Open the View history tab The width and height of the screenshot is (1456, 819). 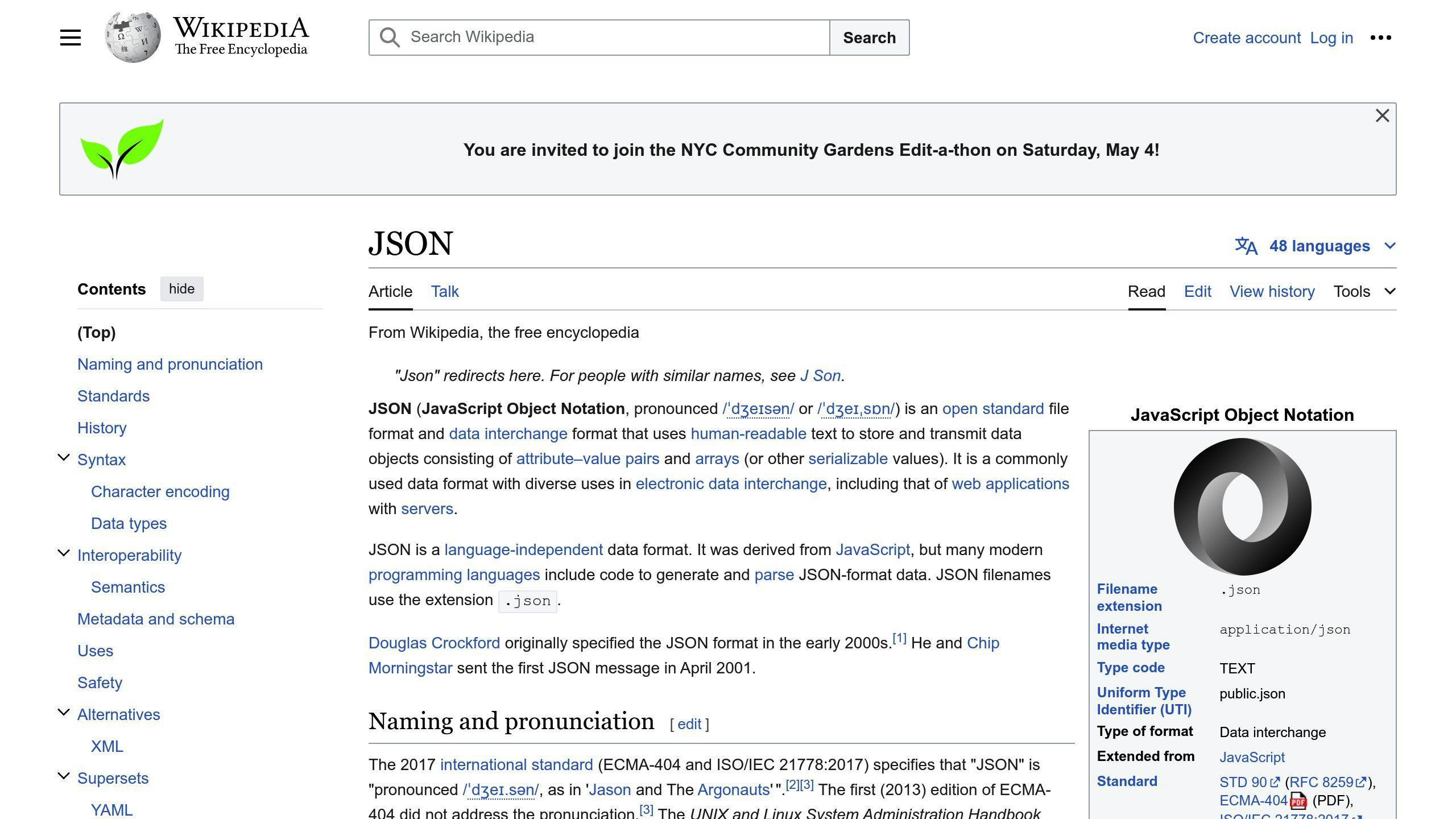[x=1272, y=291]
